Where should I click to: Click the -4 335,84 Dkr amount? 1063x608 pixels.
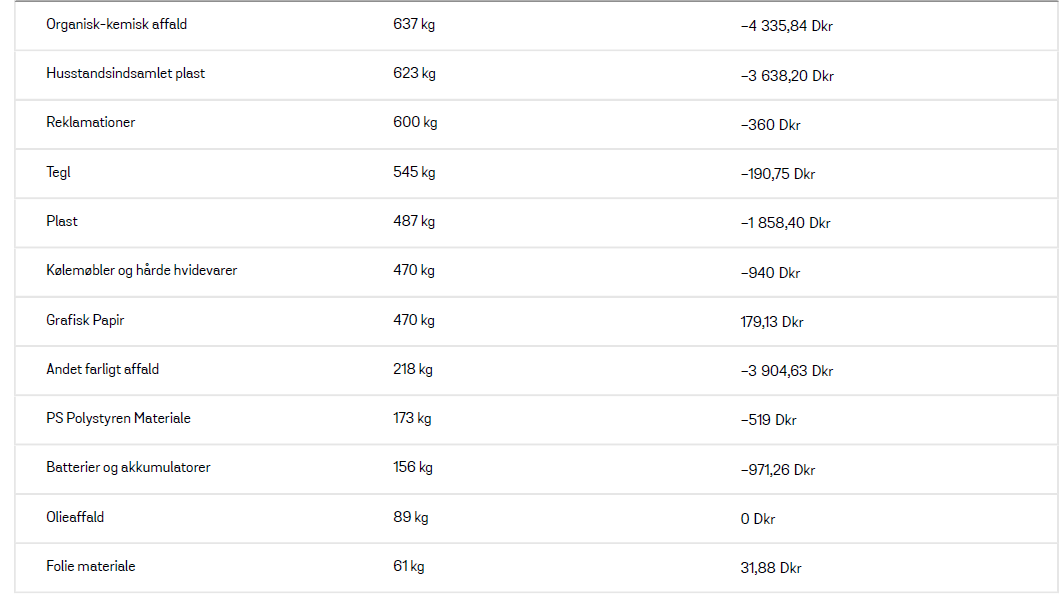click(x=786, y=26)
